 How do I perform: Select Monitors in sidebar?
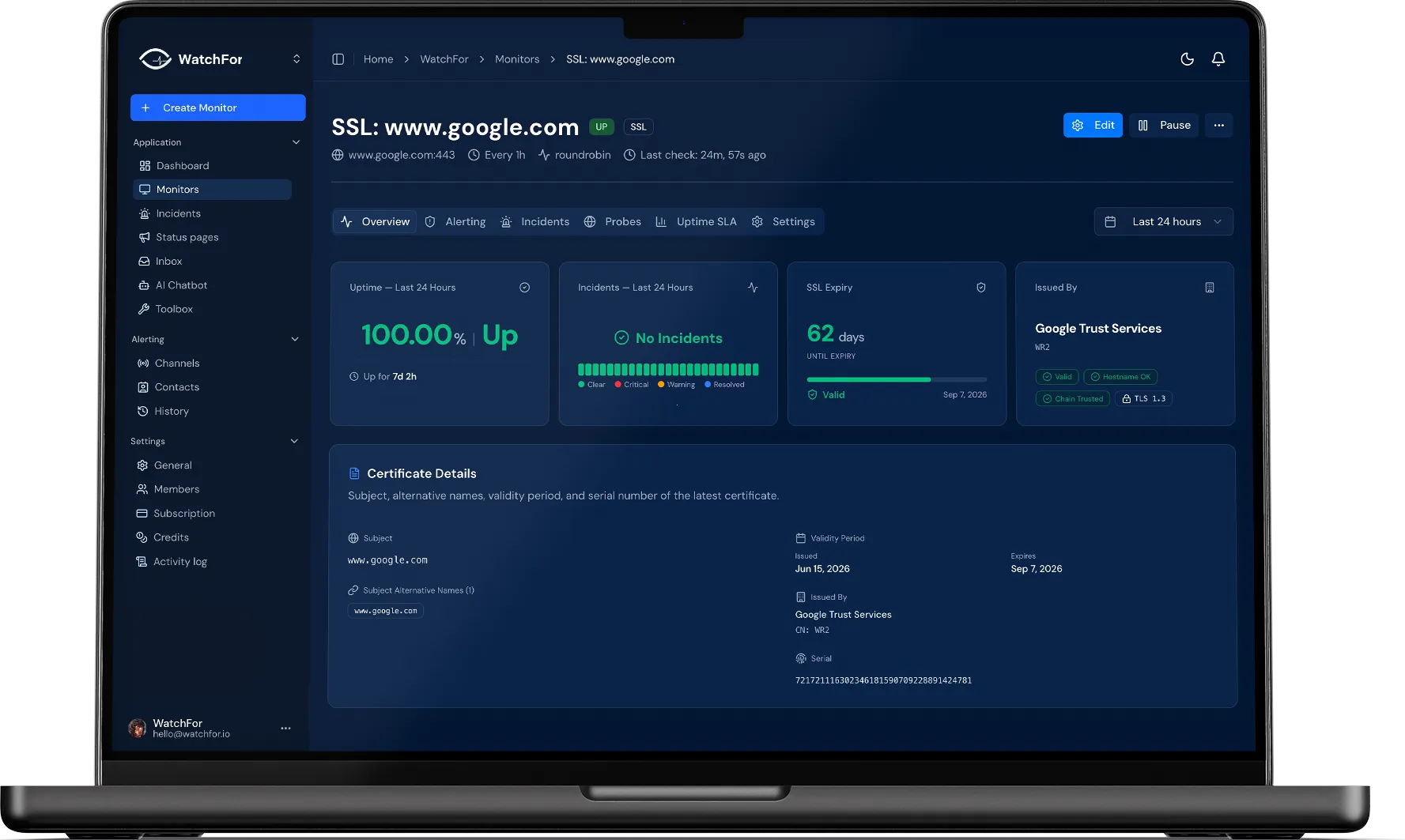(212, 190)
